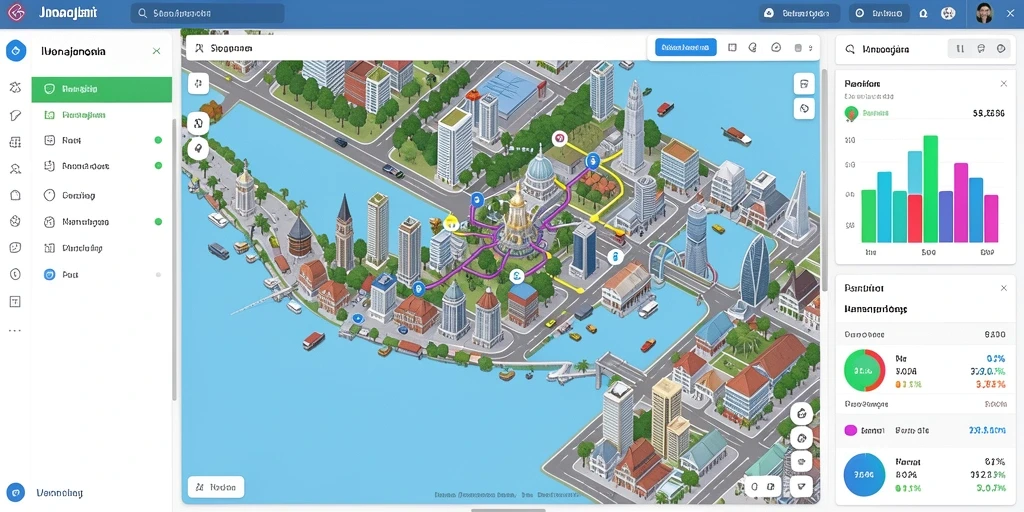Select the highlighted green item in the sidebar list
1024x512 pixels.
102,89
